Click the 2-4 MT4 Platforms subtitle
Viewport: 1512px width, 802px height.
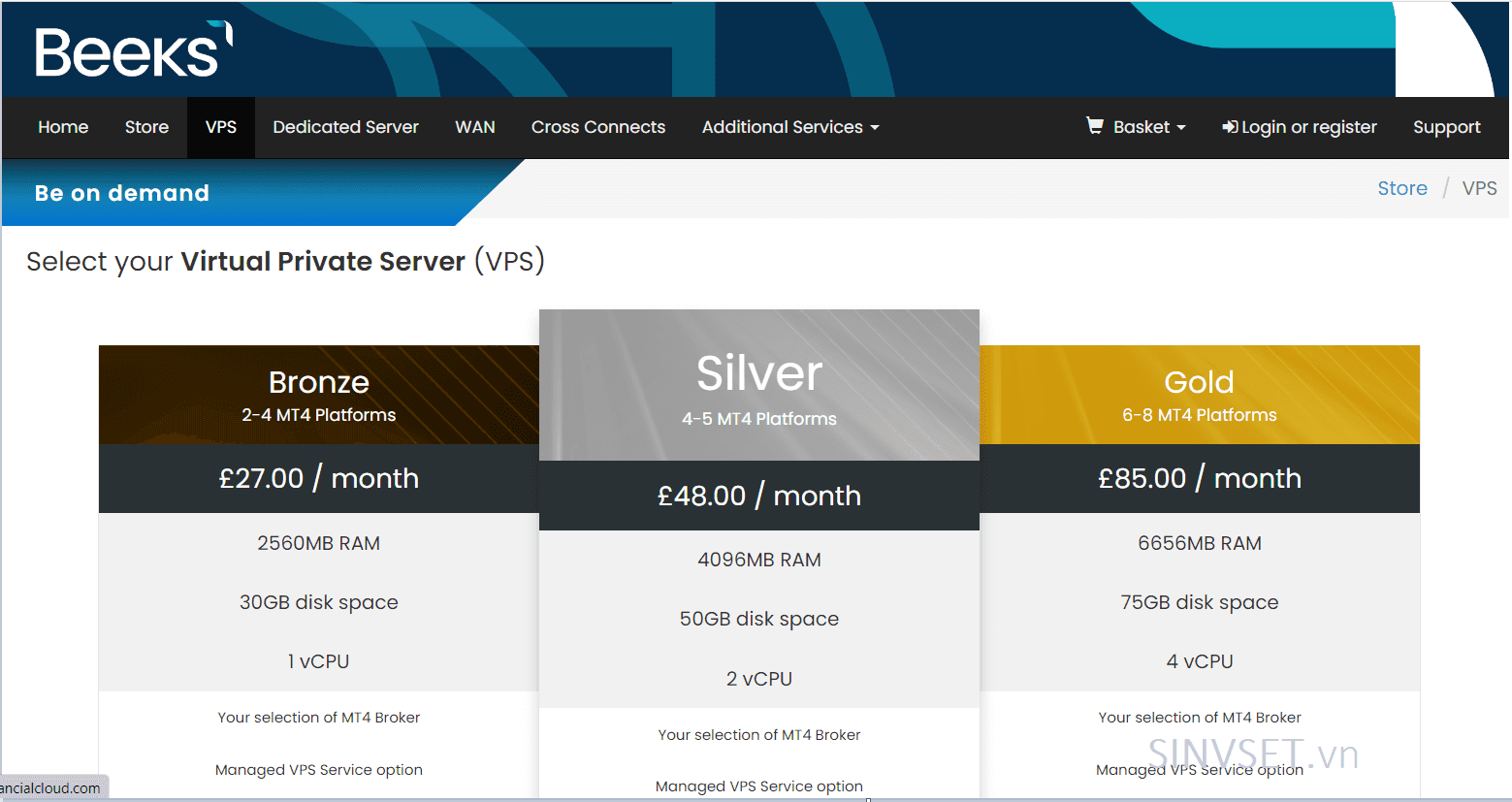click(x=319, y=415)
